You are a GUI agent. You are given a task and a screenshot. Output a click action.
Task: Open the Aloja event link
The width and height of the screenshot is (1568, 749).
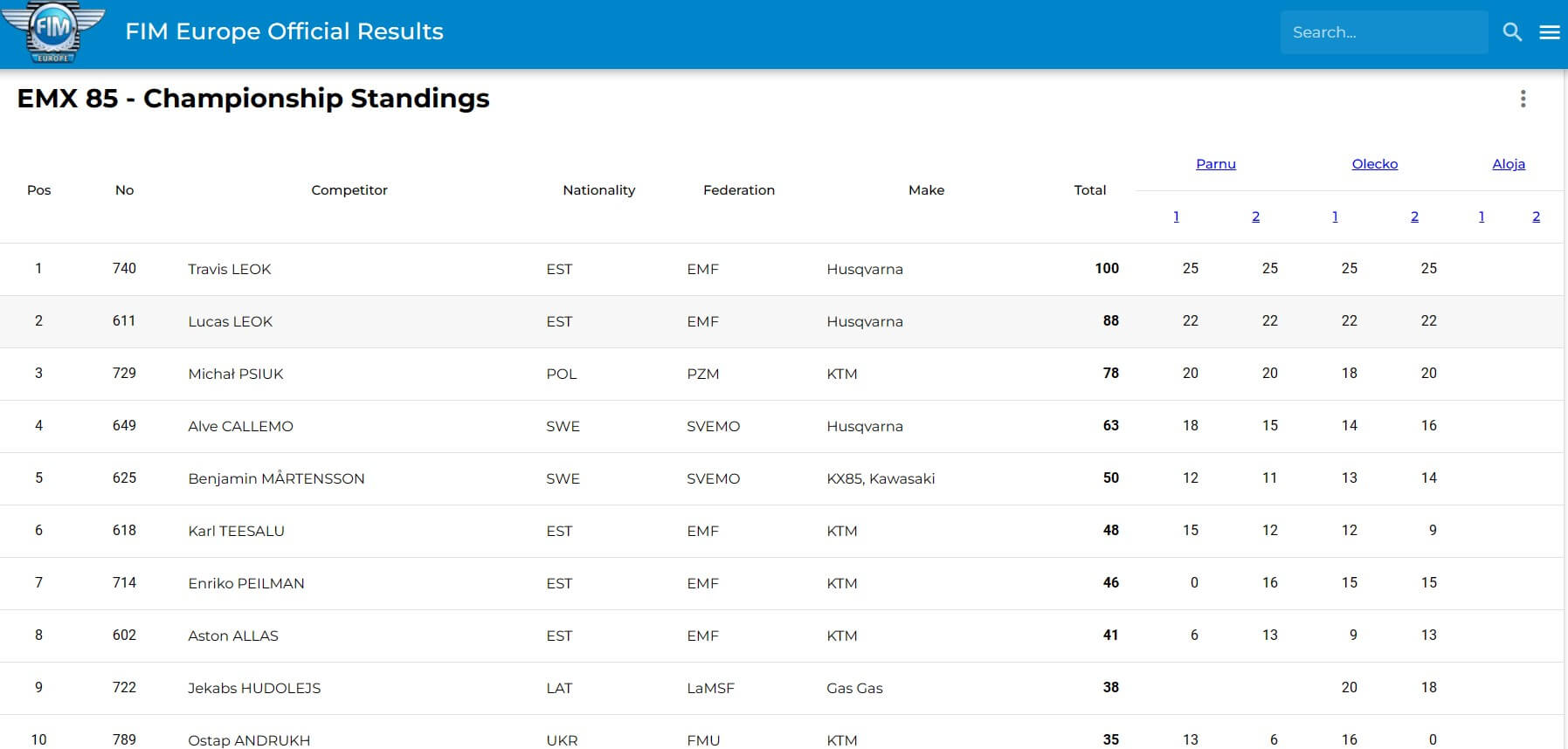[1509, 164]
